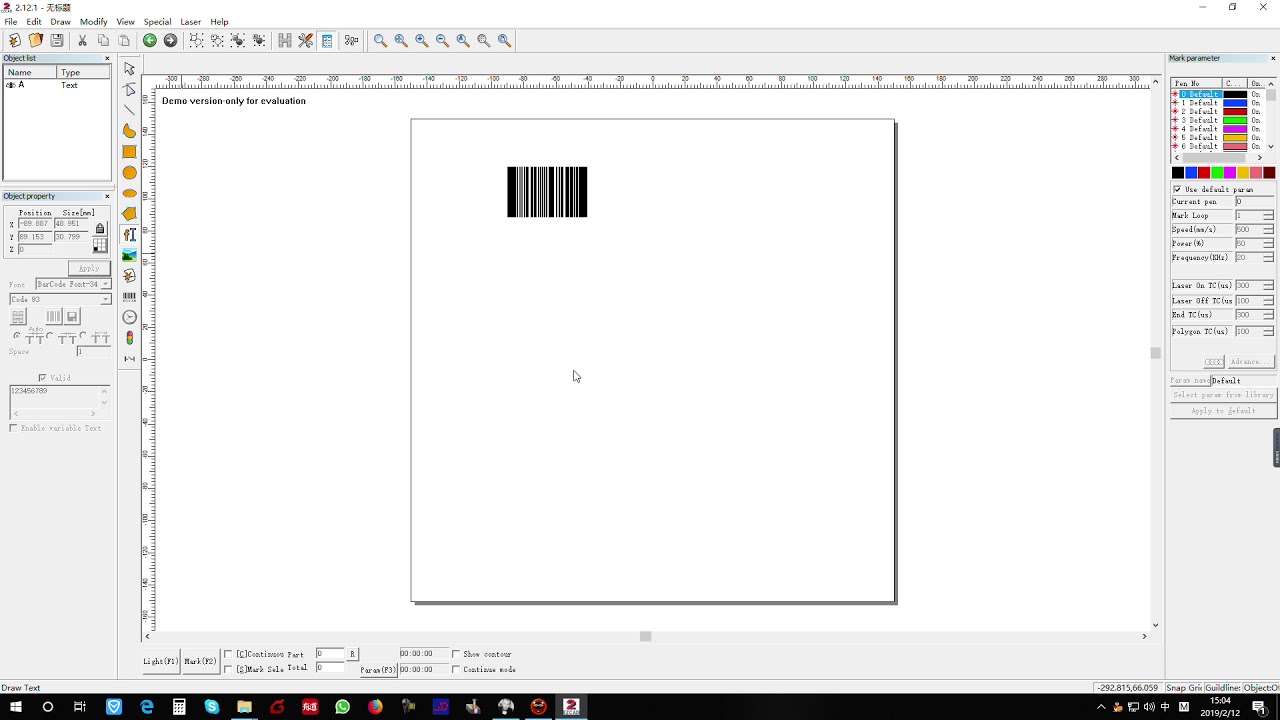
Task: Select the Pick arrow tool
Action: pos(129,69)
